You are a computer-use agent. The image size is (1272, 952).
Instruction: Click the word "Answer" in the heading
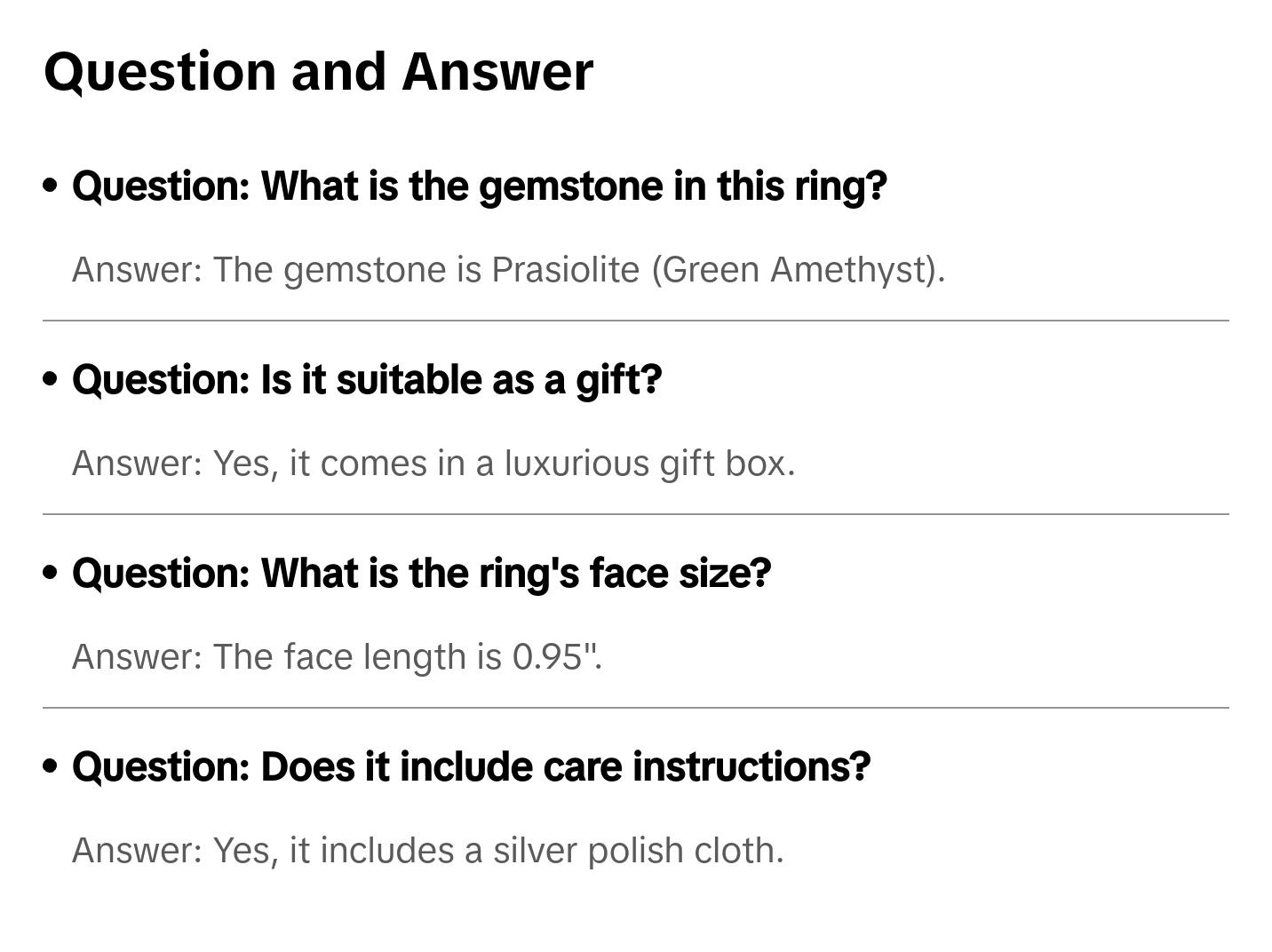497,71
